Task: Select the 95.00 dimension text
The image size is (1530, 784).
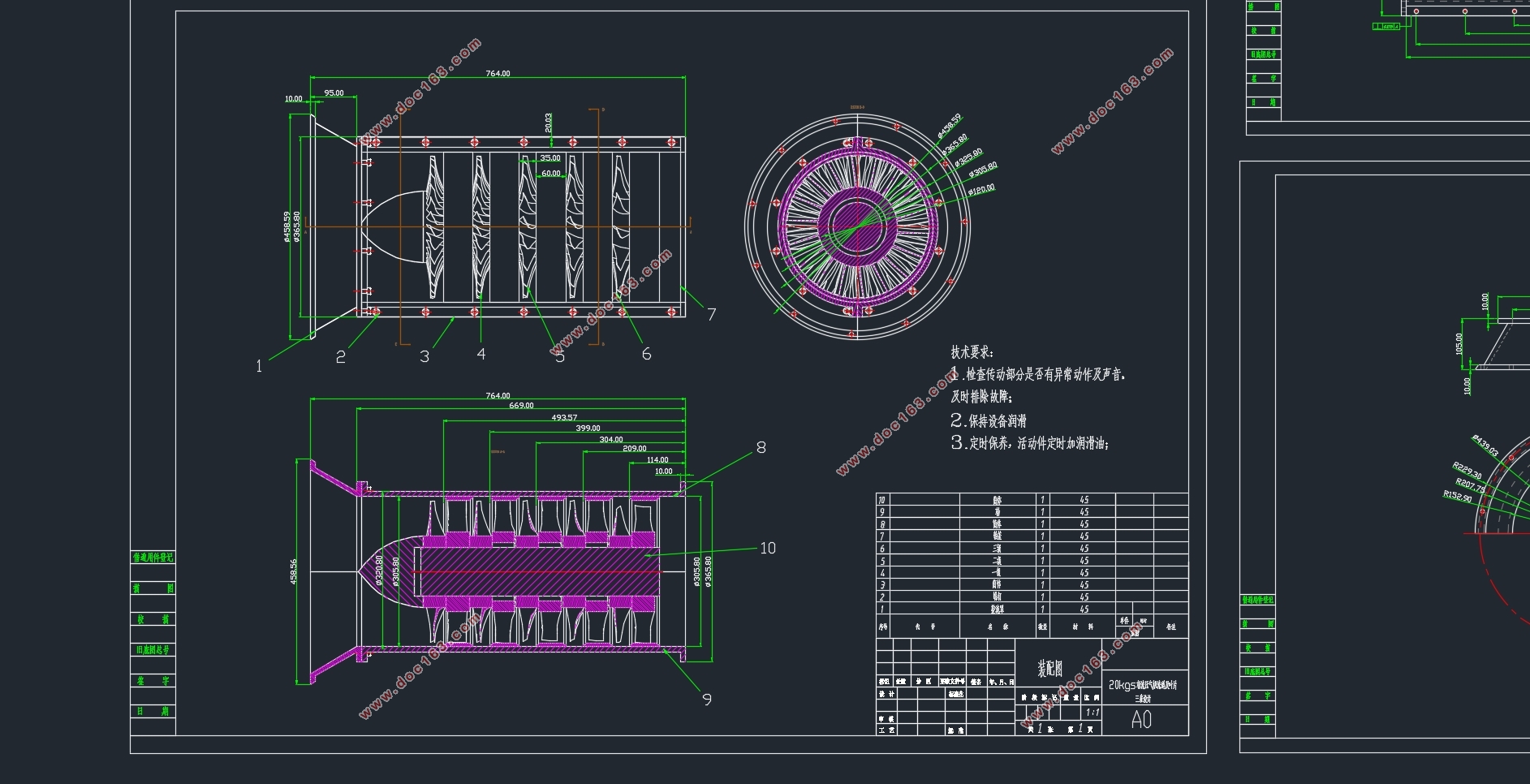Action: 334,93
